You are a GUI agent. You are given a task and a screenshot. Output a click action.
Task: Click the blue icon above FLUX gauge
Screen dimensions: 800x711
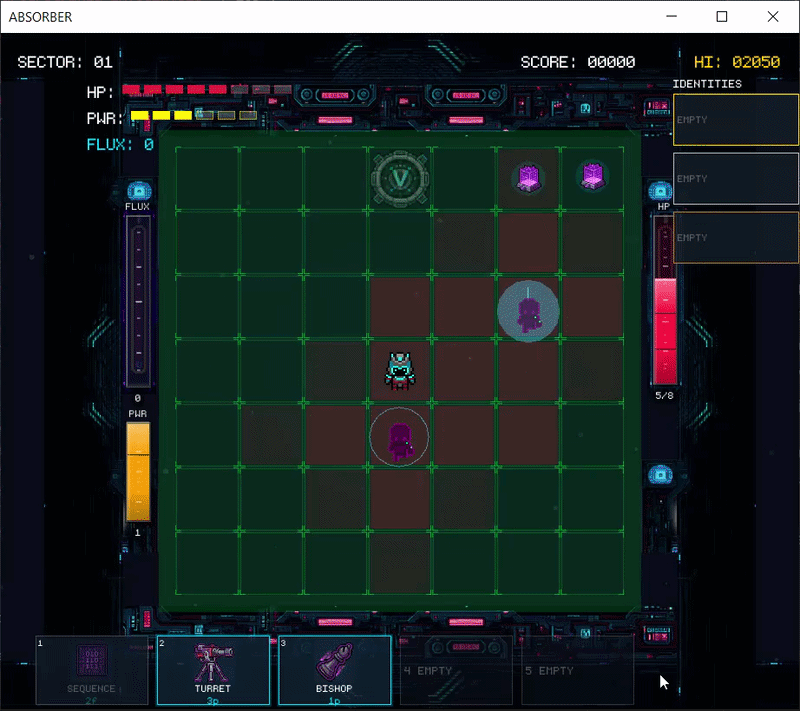[139, 191]
